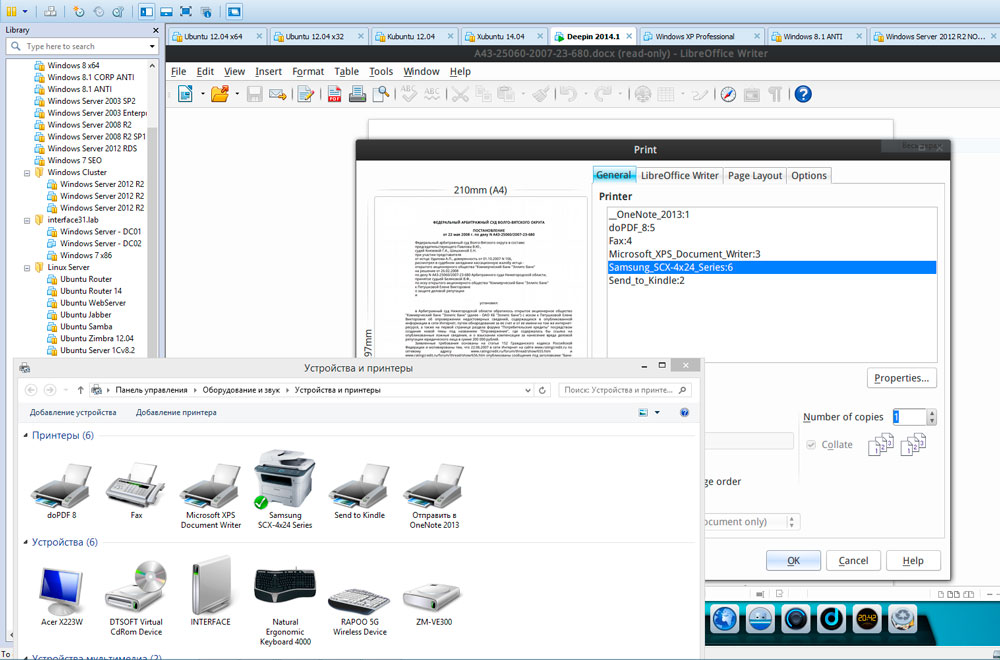Open the address bar path history dropdown
This screenshot has height=660, width=1000.
(x=528, y=389)
